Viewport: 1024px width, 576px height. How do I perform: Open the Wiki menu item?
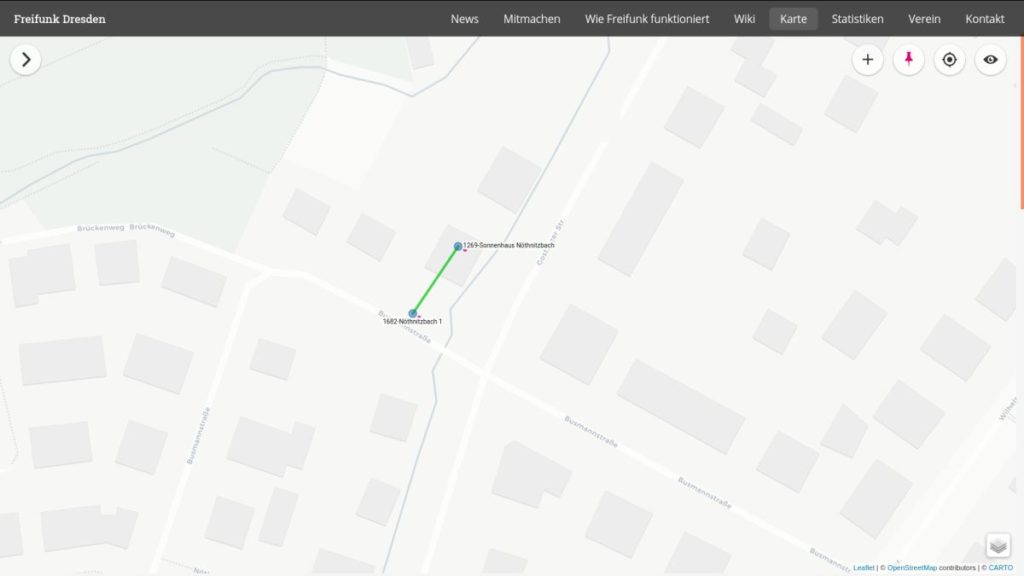744,19
